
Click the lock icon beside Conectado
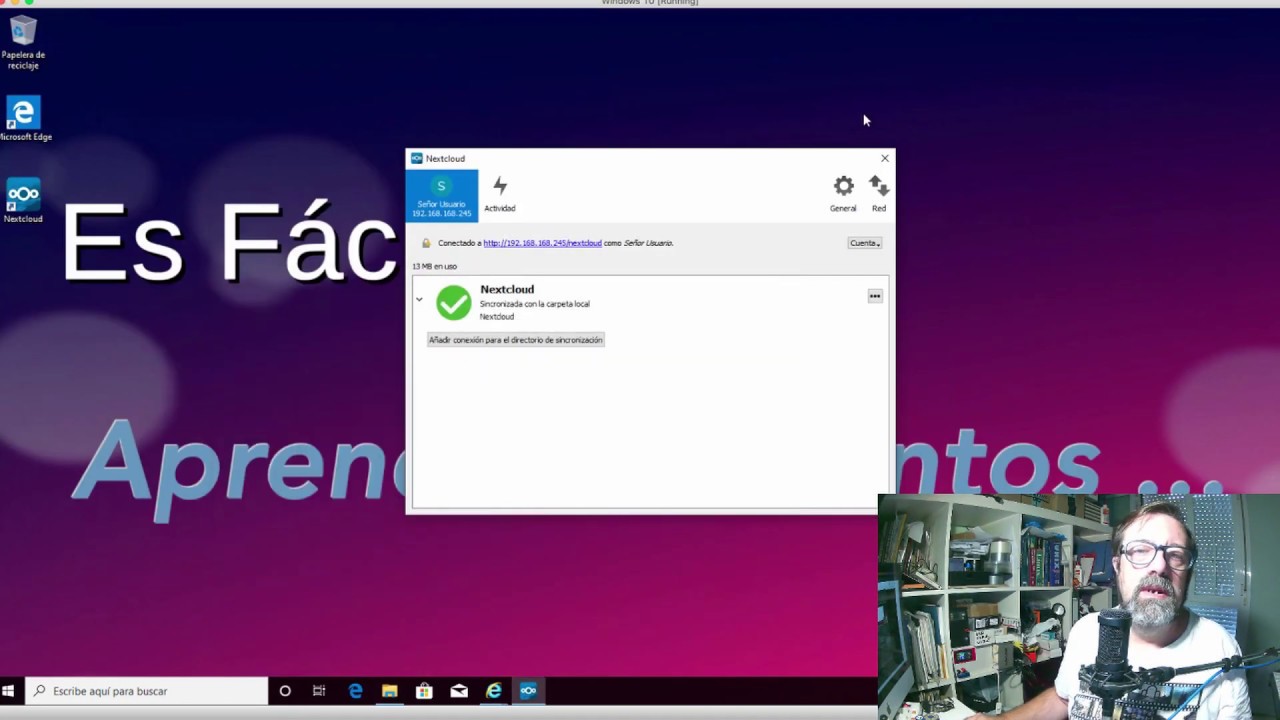click(426, 243)
